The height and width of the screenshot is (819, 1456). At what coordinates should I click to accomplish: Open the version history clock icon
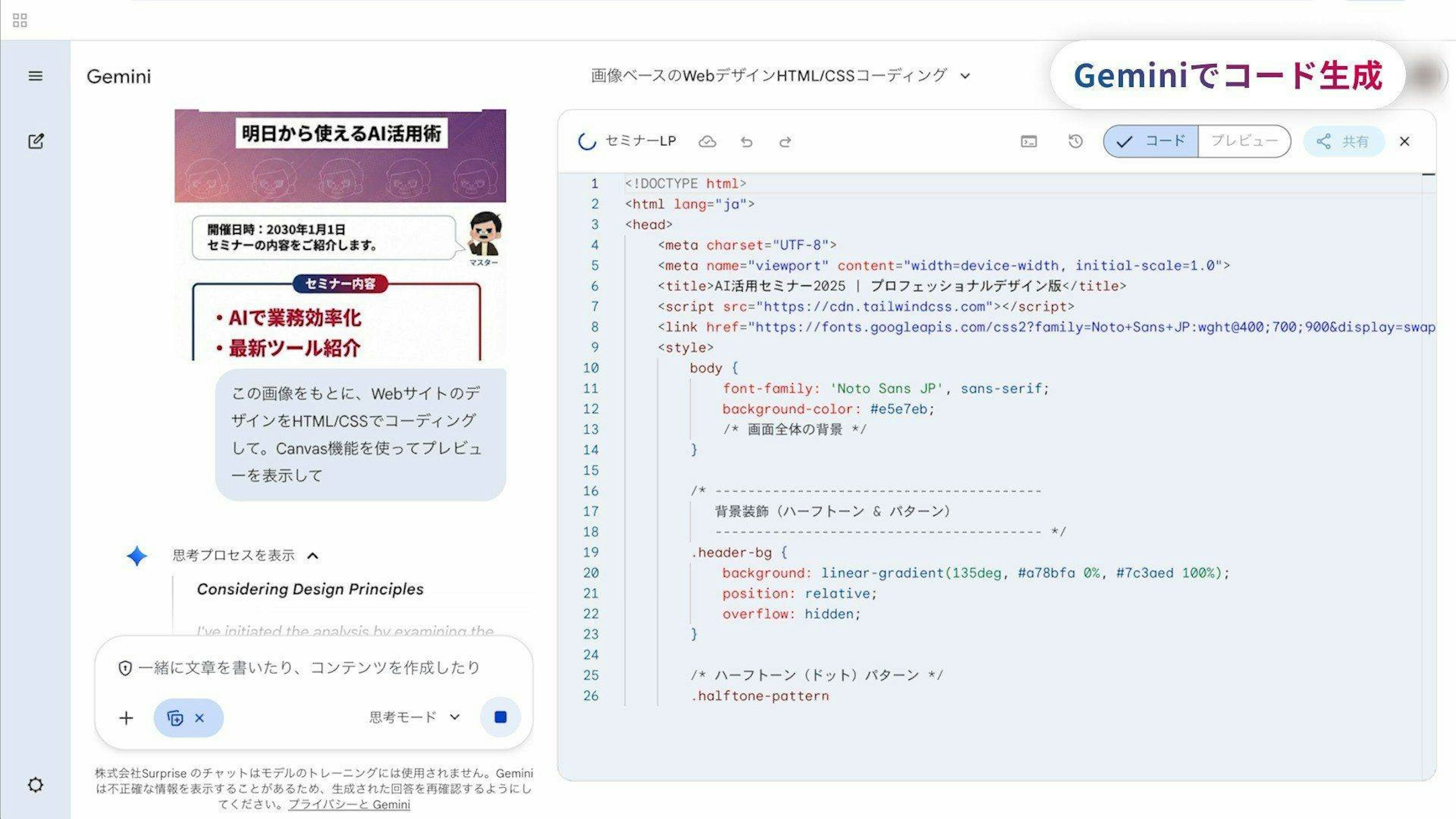pos(1076,141)
